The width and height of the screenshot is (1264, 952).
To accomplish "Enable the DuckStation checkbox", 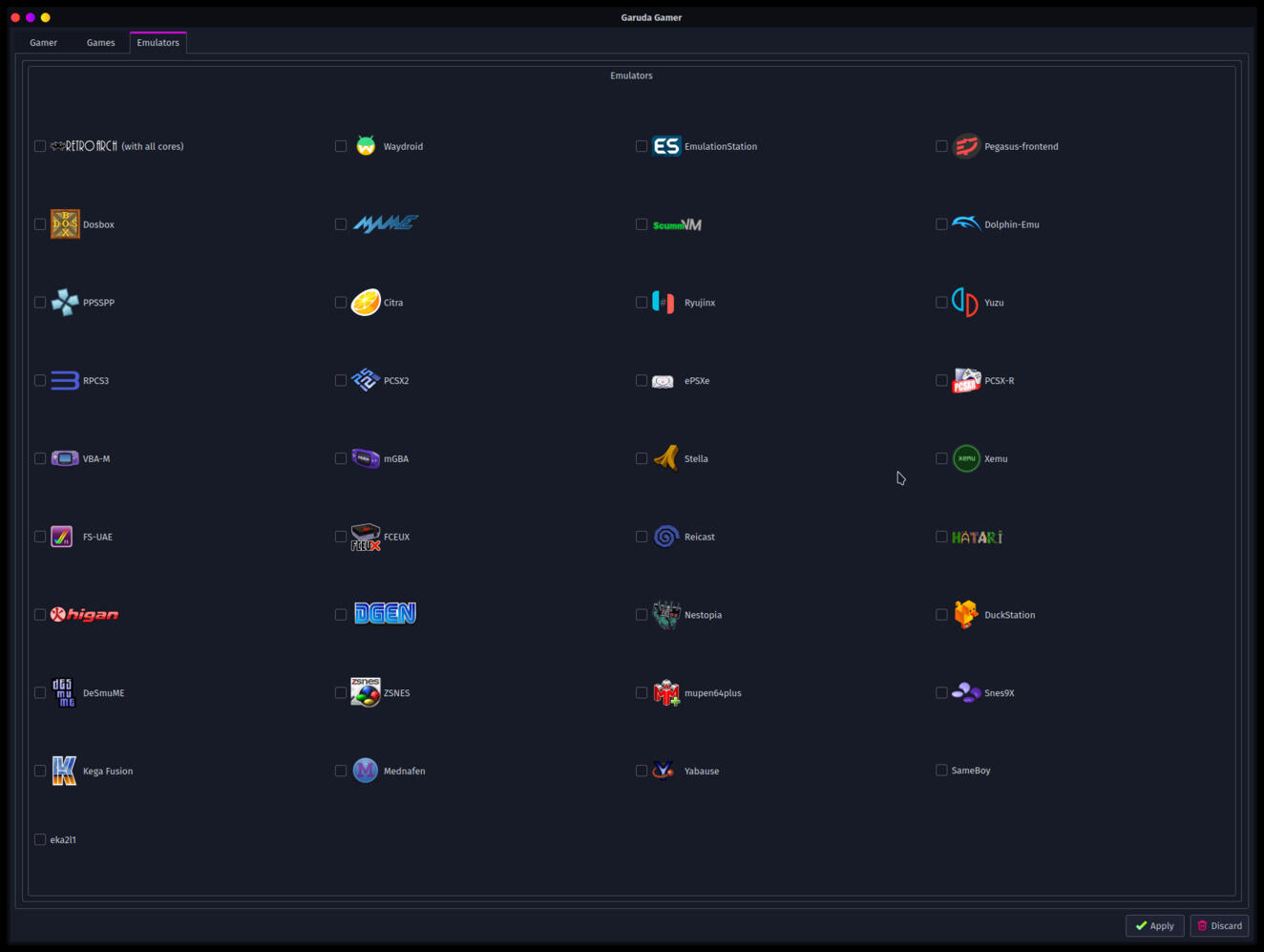I will pyautogui.click(x=941, y=615).
